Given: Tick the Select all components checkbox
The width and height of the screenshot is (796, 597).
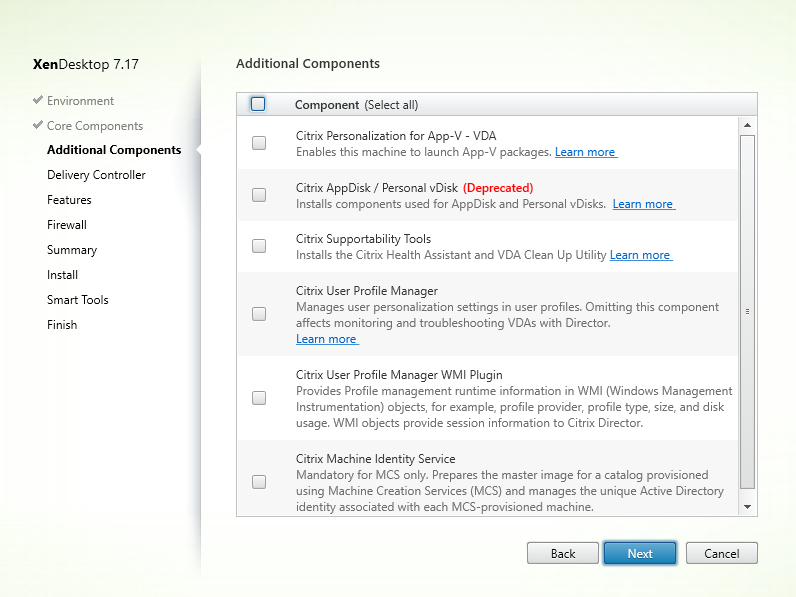Looking at the screenshot, I should 258,104.
